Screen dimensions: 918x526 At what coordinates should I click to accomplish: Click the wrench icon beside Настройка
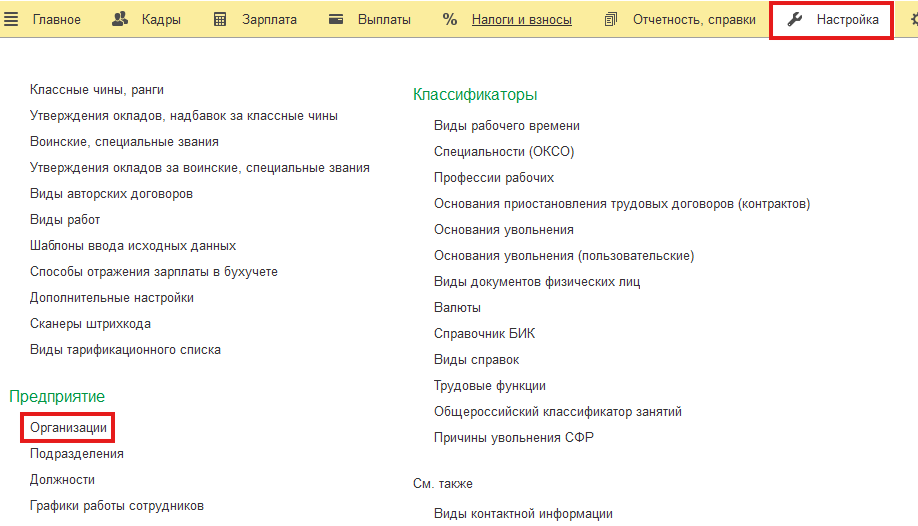794,19
